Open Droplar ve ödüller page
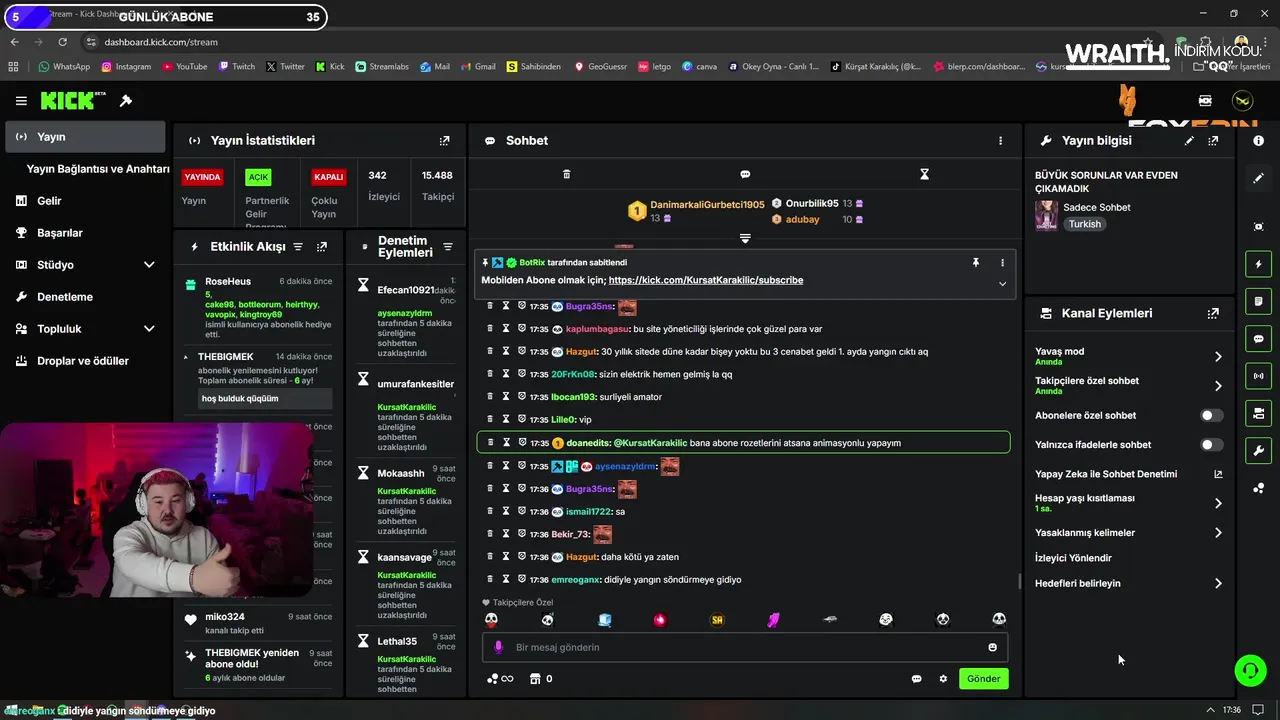This screenshot has width=1280, height=720. [85, 361]
